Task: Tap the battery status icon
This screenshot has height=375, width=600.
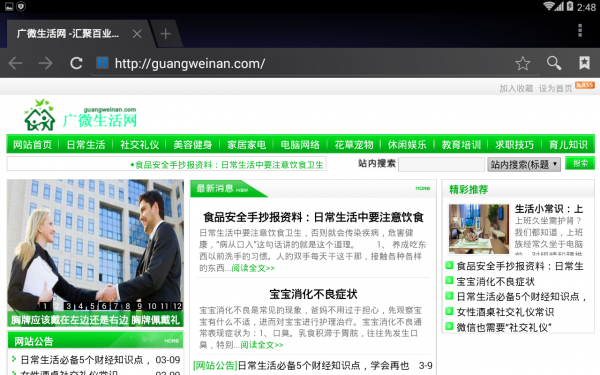Action: point(570,6)
